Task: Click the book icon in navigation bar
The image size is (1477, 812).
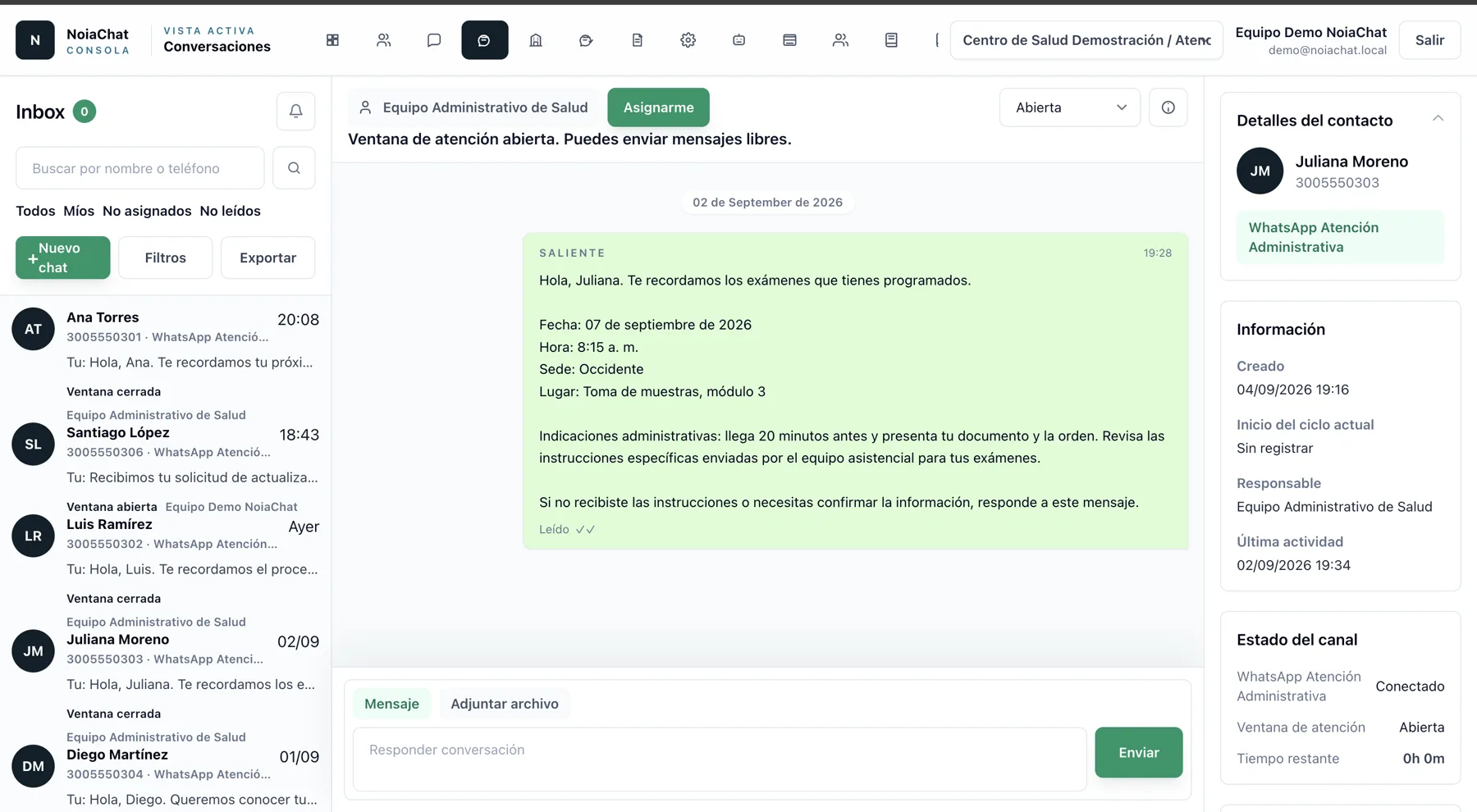Action: pos(891,40)
